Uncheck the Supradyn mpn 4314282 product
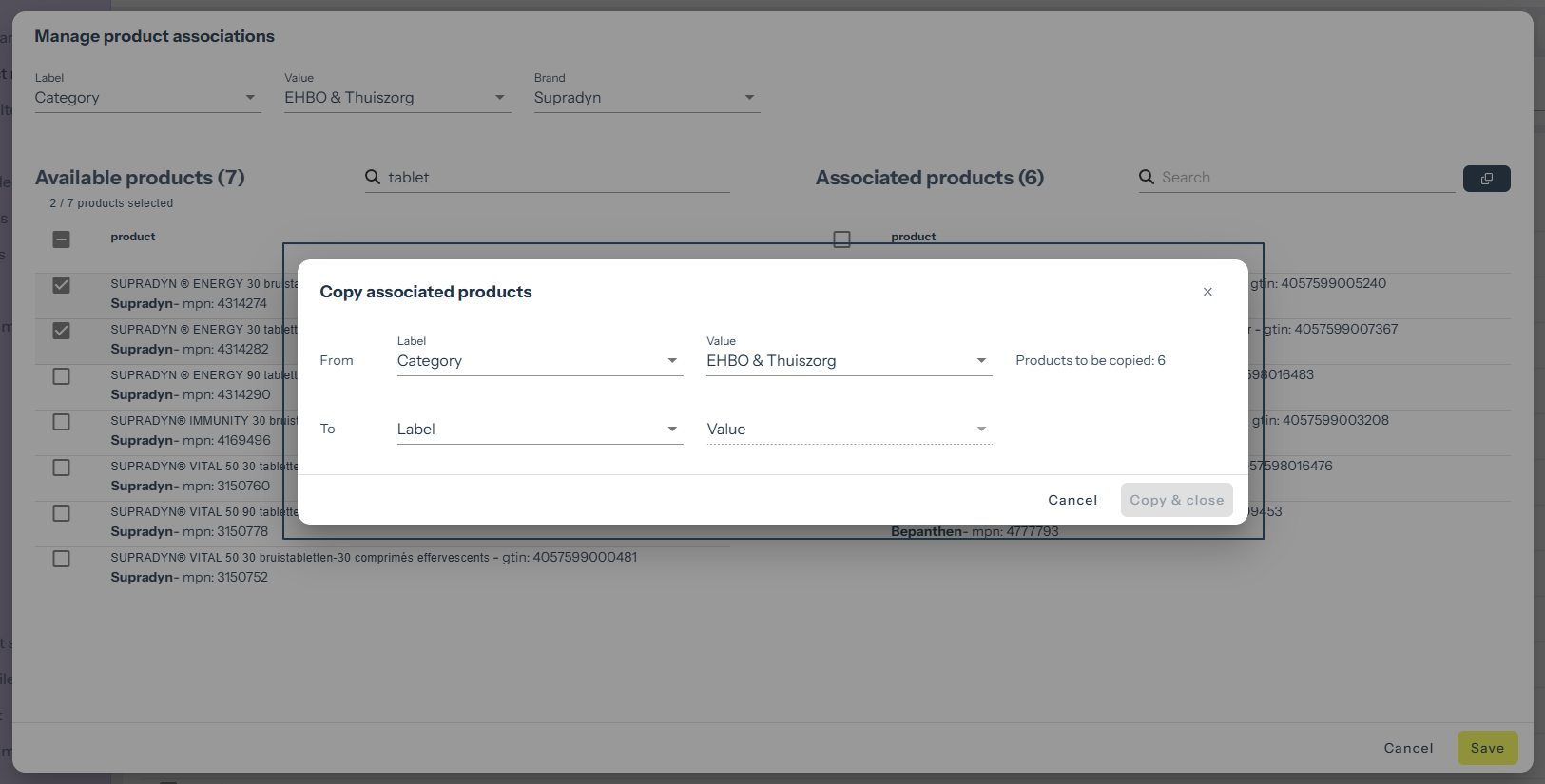This screenshot has width=1545, height=784. 62,331
